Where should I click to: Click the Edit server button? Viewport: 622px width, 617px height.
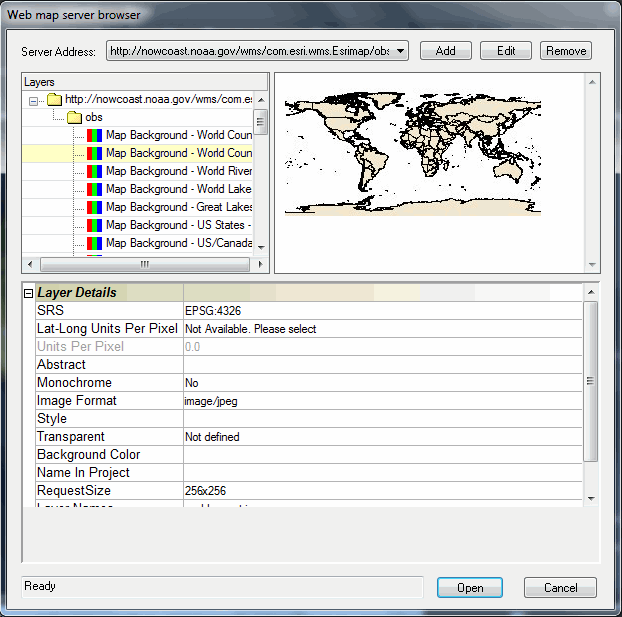506,51
